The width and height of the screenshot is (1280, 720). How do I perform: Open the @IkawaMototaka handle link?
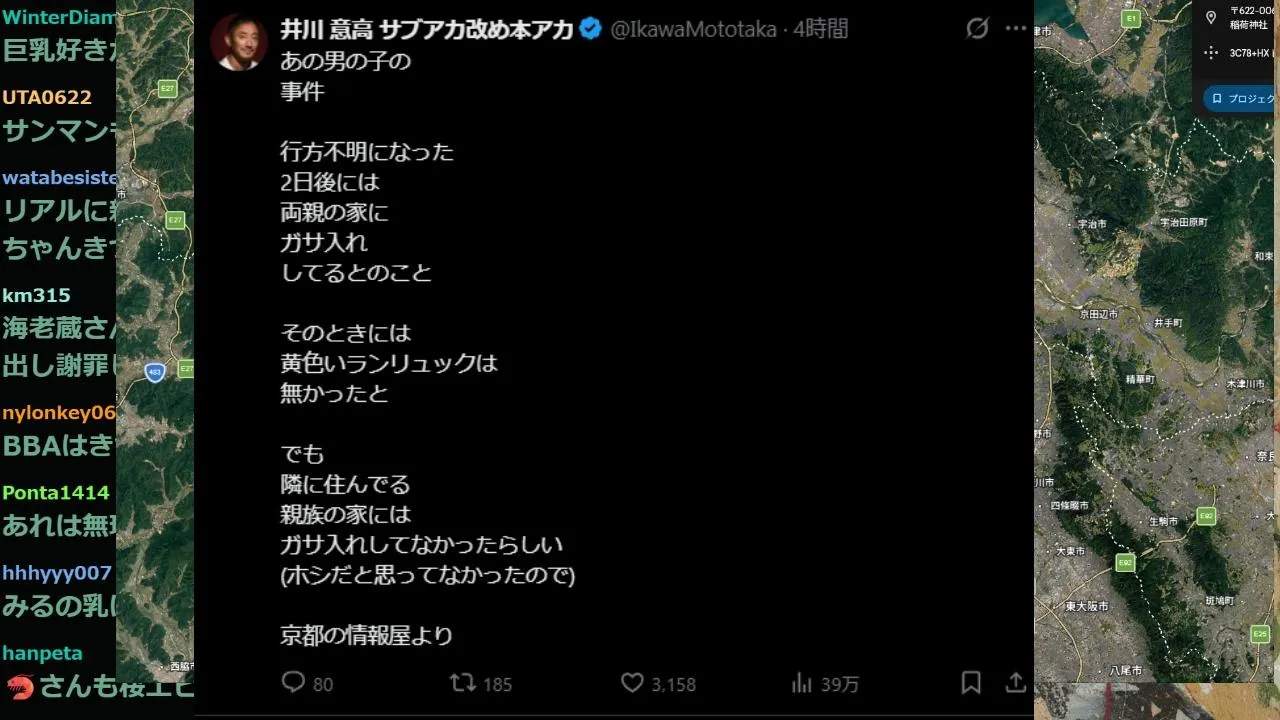pos(693,29)
